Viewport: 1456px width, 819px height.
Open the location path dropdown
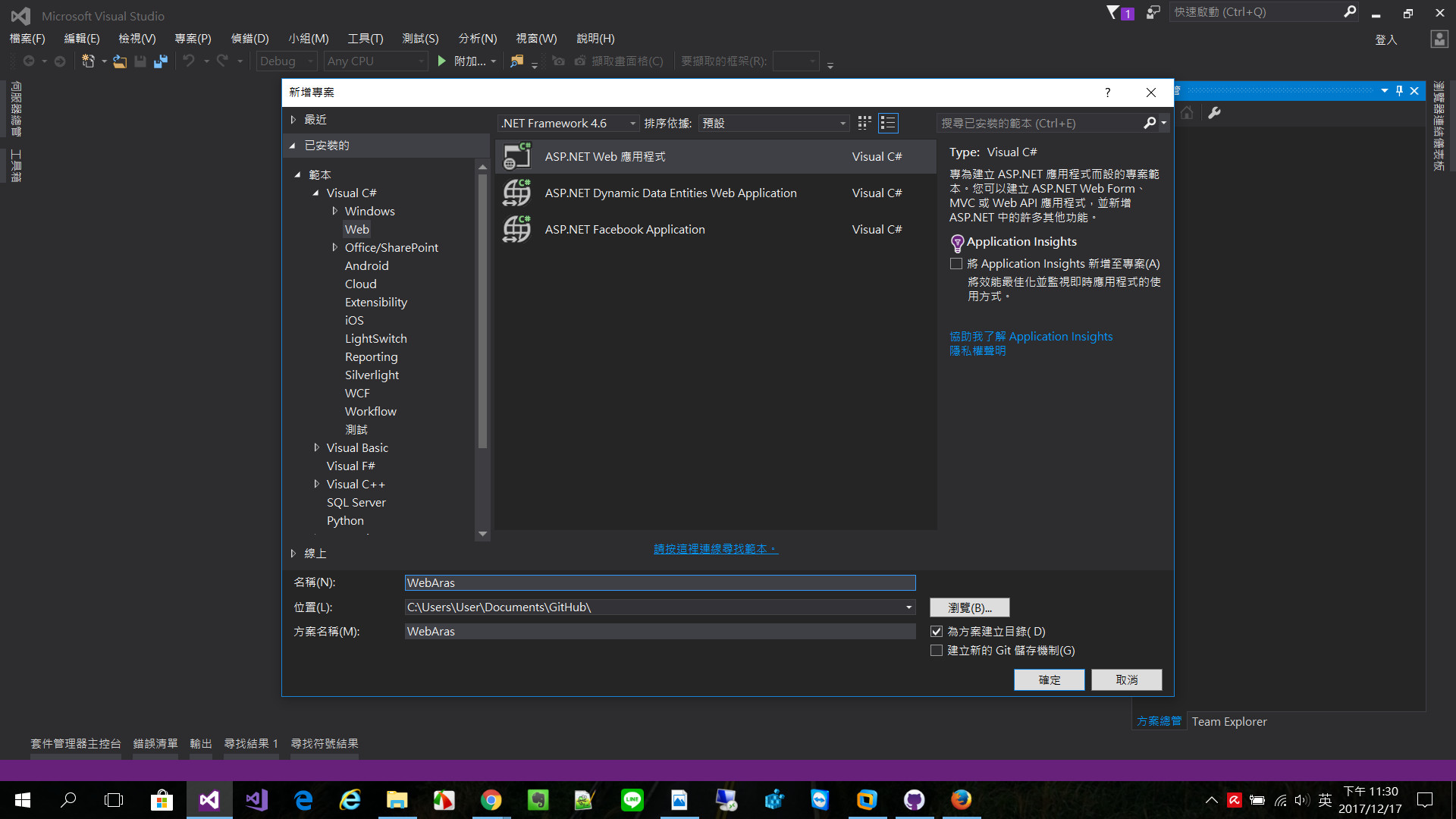pos(908,607)
